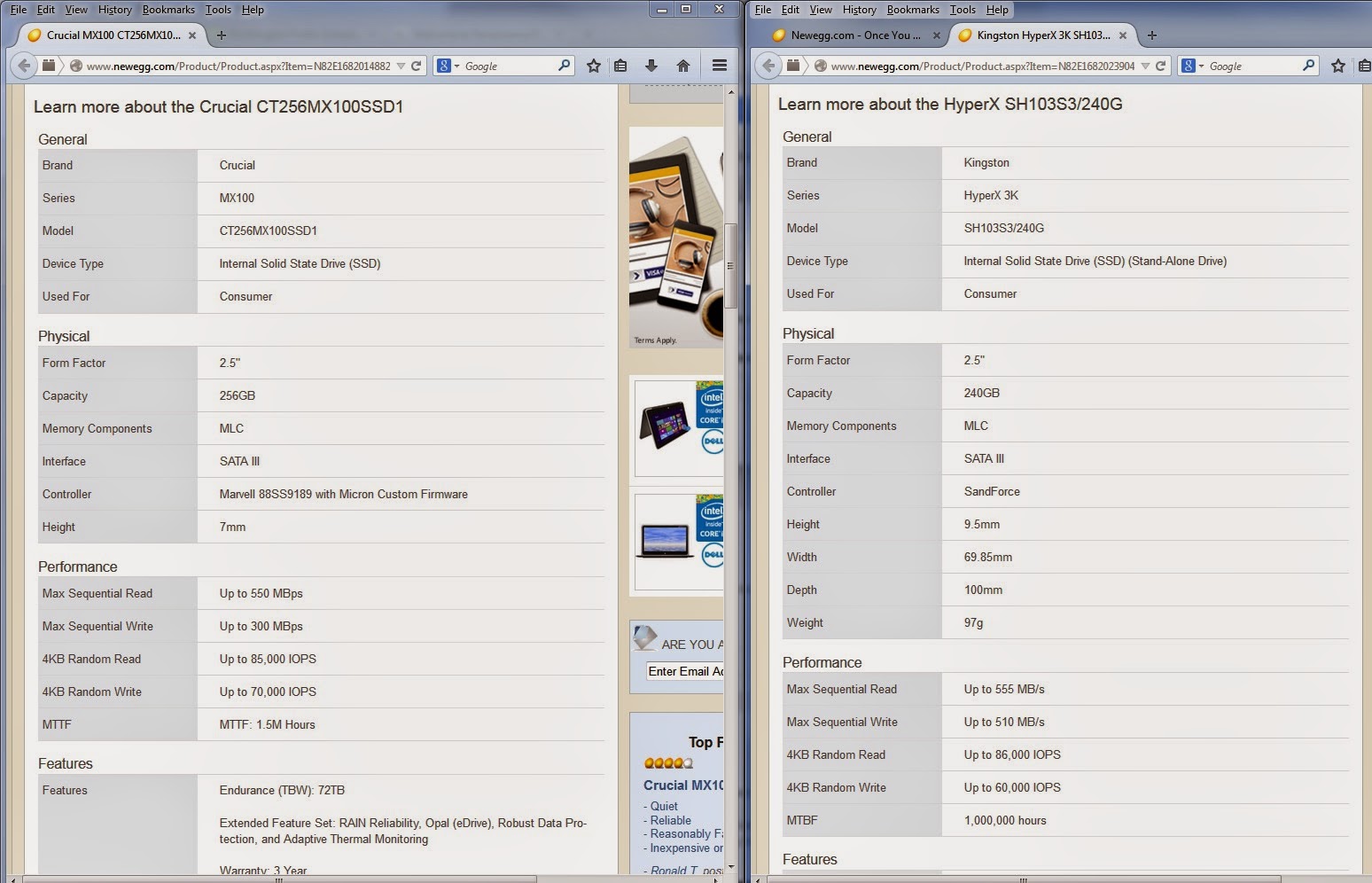This screenshot has height=883, width=1372.
Task: Show bookmarks list icon in left window
Action: point(620,66)
